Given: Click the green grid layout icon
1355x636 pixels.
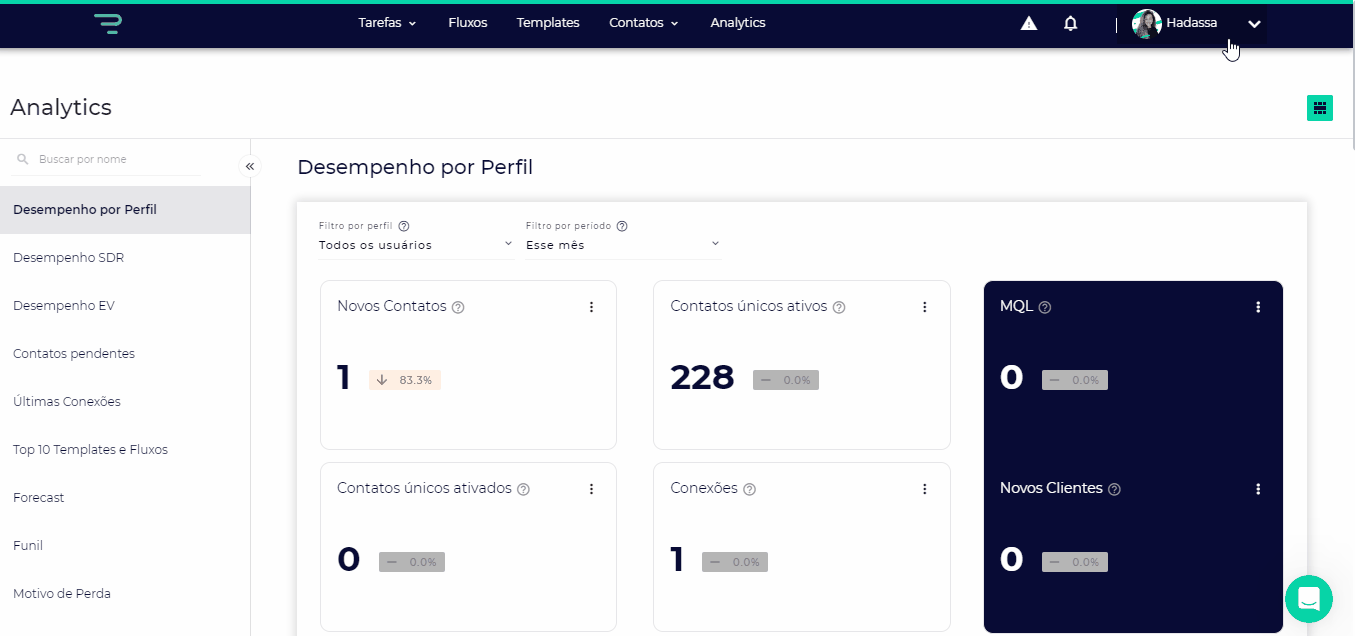Looking at the screenshot, I should click(x=1319, y=108).
